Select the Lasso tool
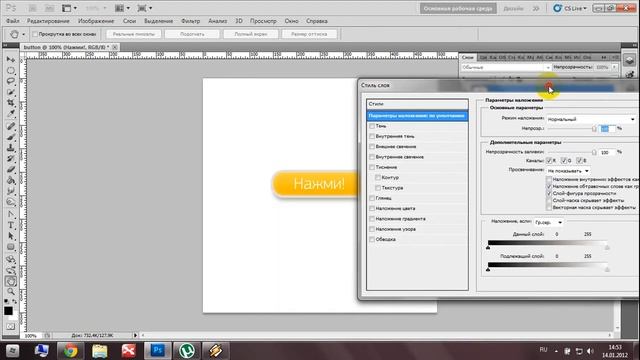Viewport: 640px width, 360px height. (11, 81)
